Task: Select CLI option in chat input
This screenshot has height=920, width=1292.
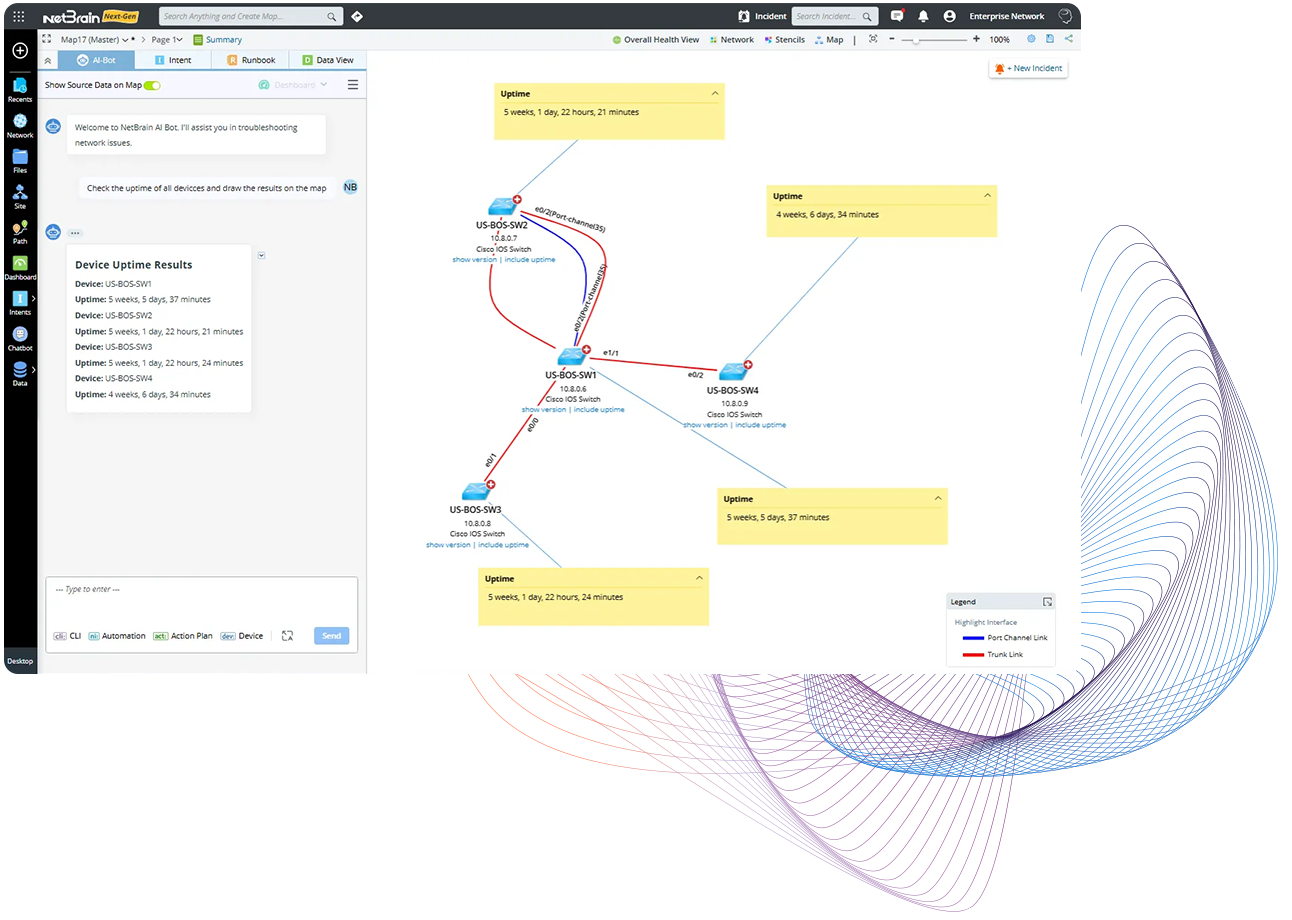Action: click(x=68, y=636)
